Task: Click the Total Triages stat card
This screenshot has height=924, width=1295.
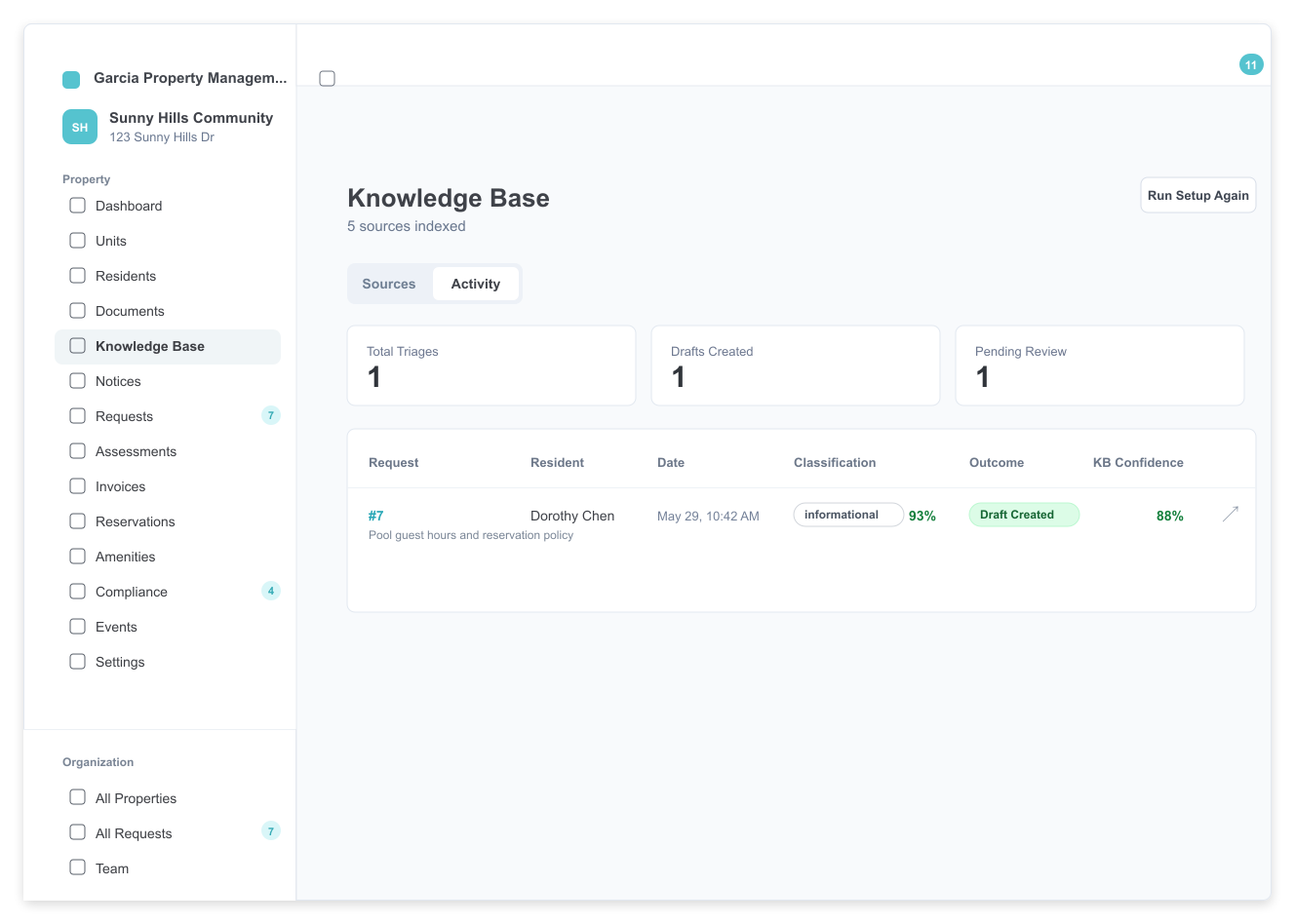Action: point(491,366)
